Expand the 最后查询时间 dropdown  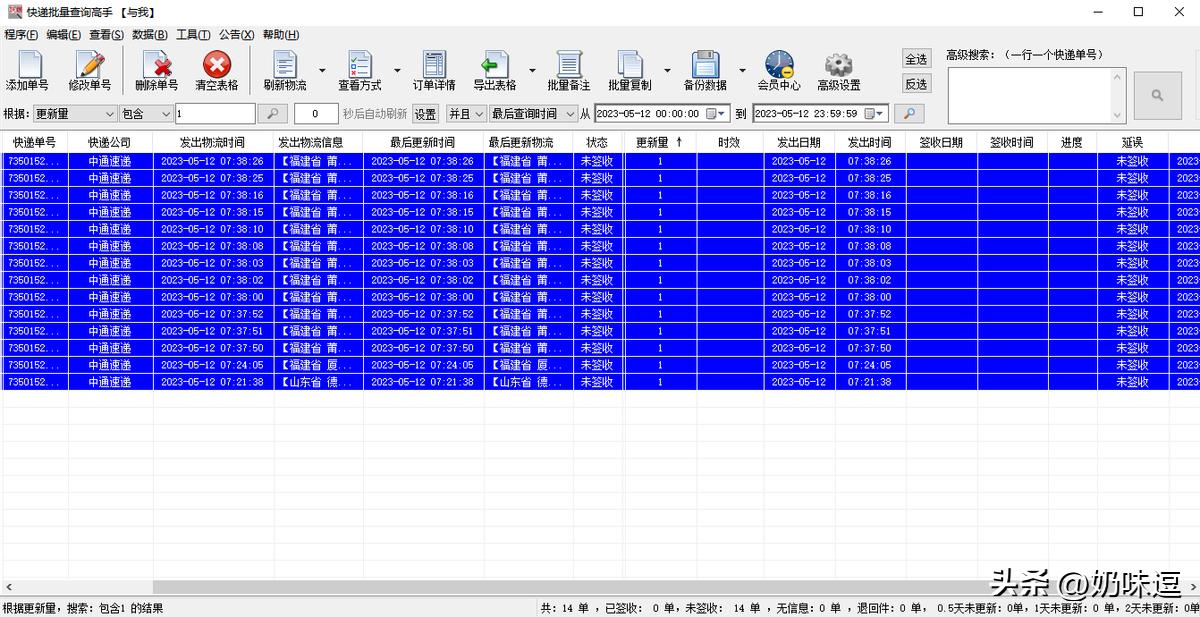click(x=569, y=114)
